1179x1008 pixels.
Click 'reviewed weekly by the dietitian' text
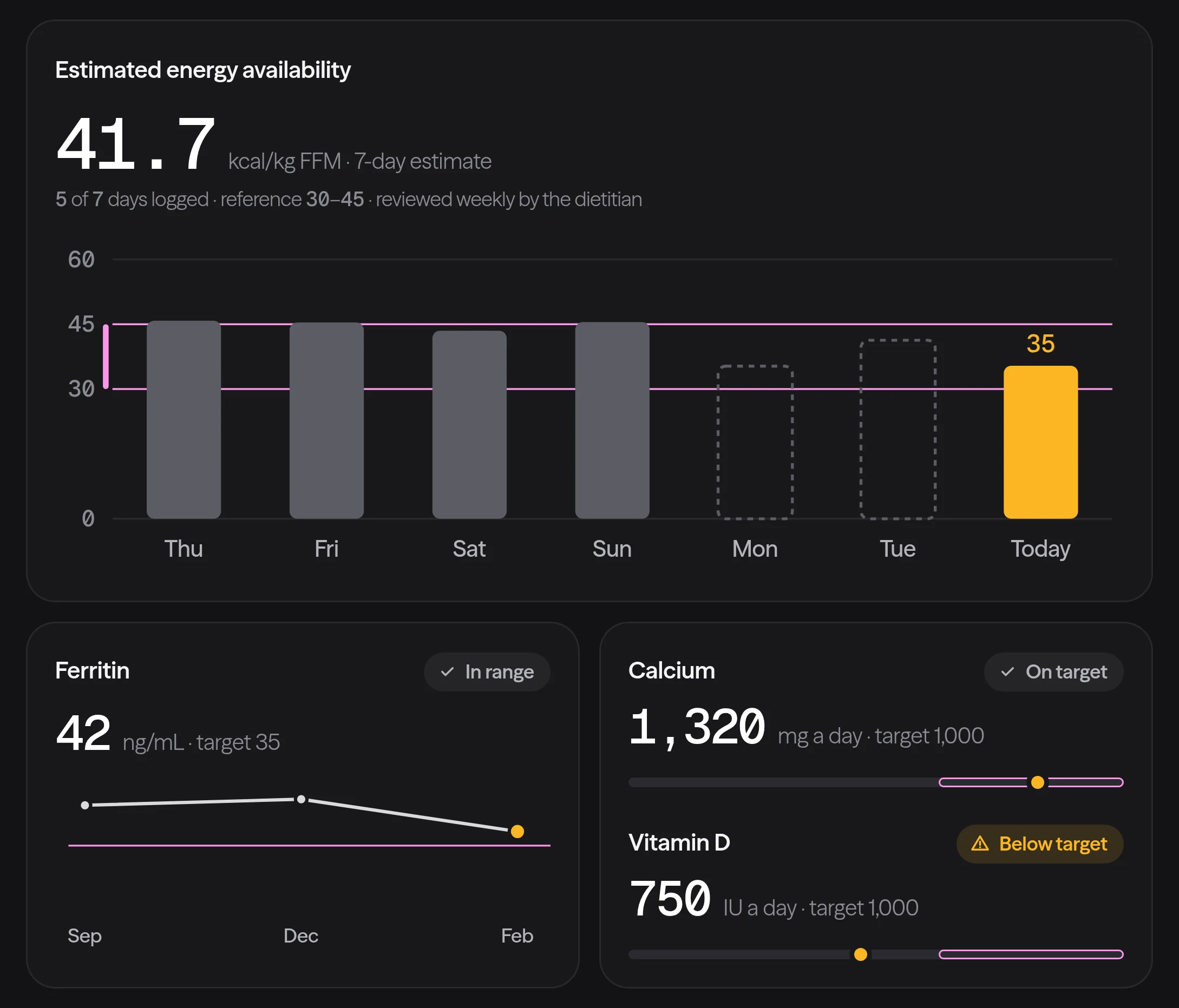pos(509,199)
